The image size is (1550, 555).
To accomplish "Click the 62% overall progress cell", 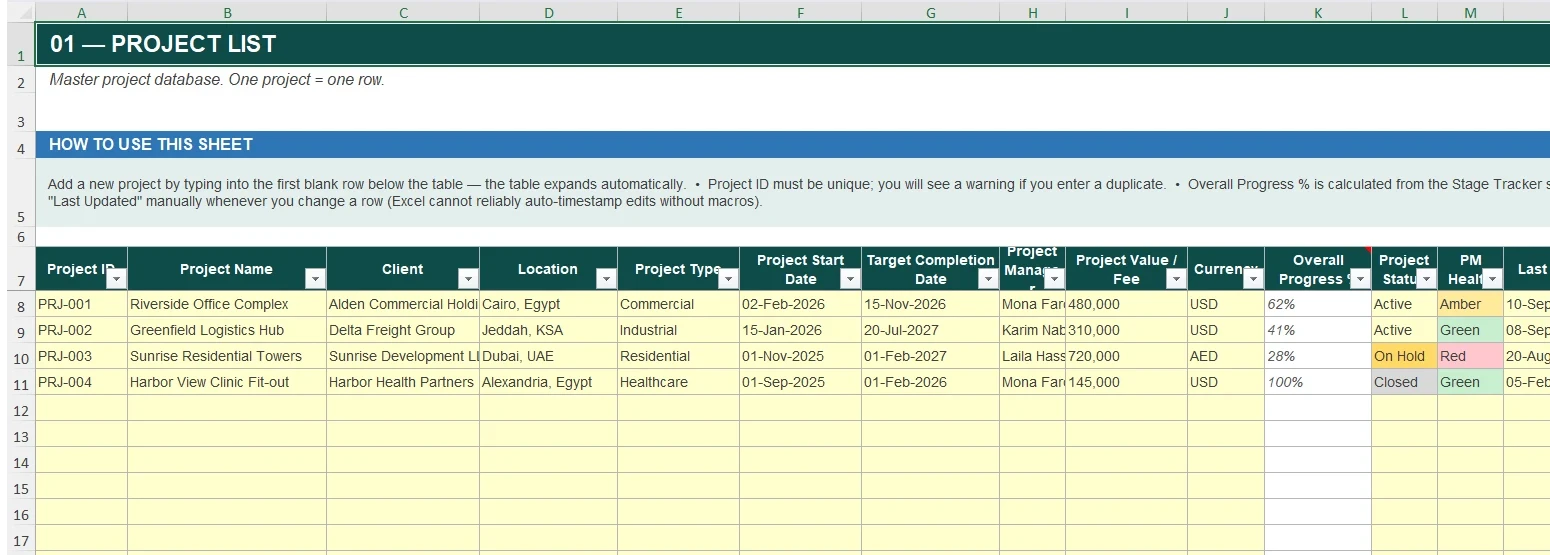I will point(1318,304).
